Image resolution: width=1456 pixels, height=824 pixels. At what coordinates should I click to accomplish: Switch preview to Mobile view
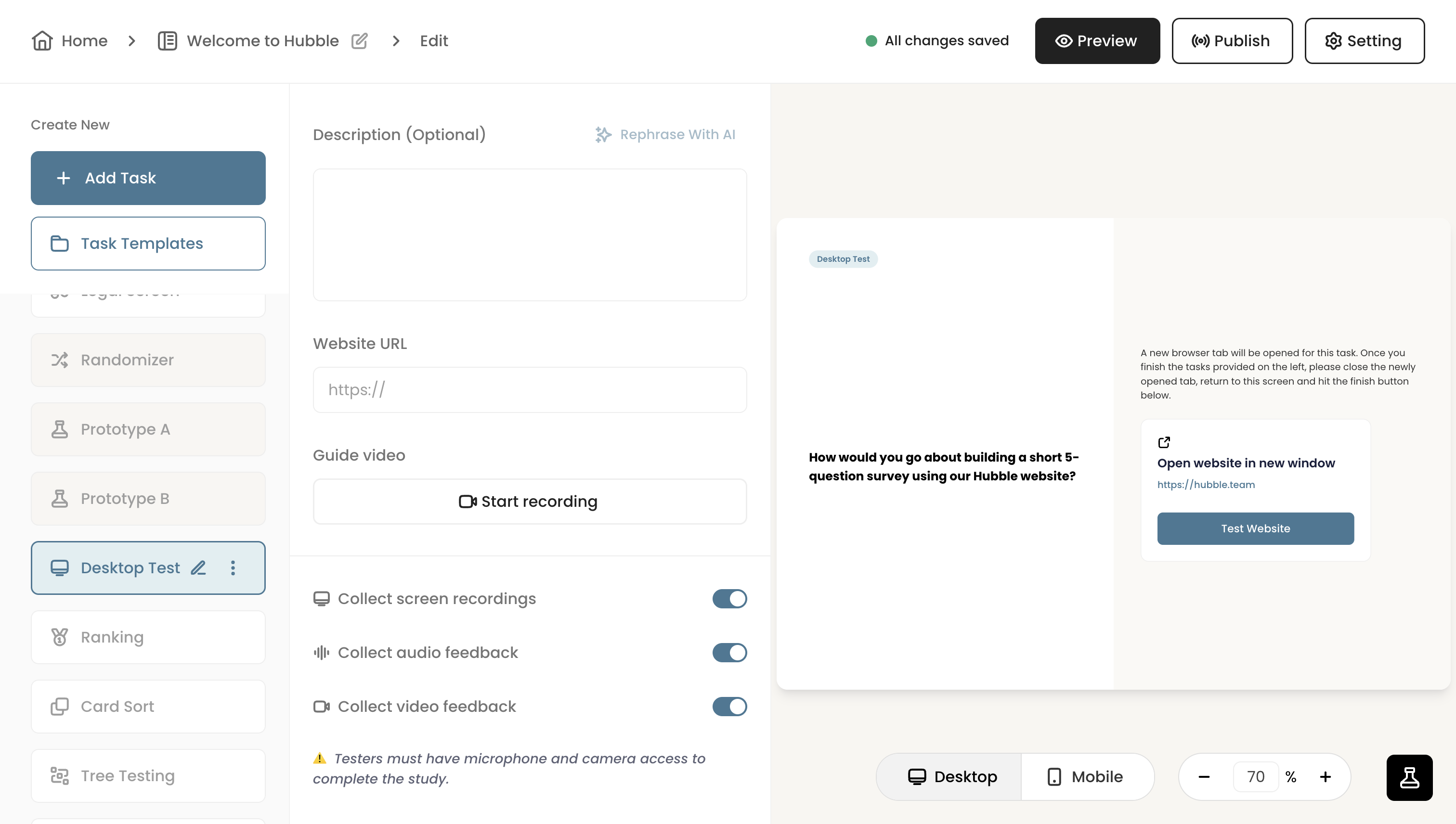[x=1088, y=777]
